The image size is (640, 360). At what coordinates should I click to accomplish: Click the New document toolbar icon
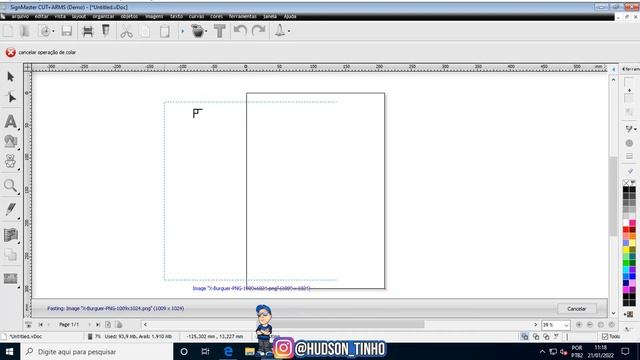pos(9,31)
